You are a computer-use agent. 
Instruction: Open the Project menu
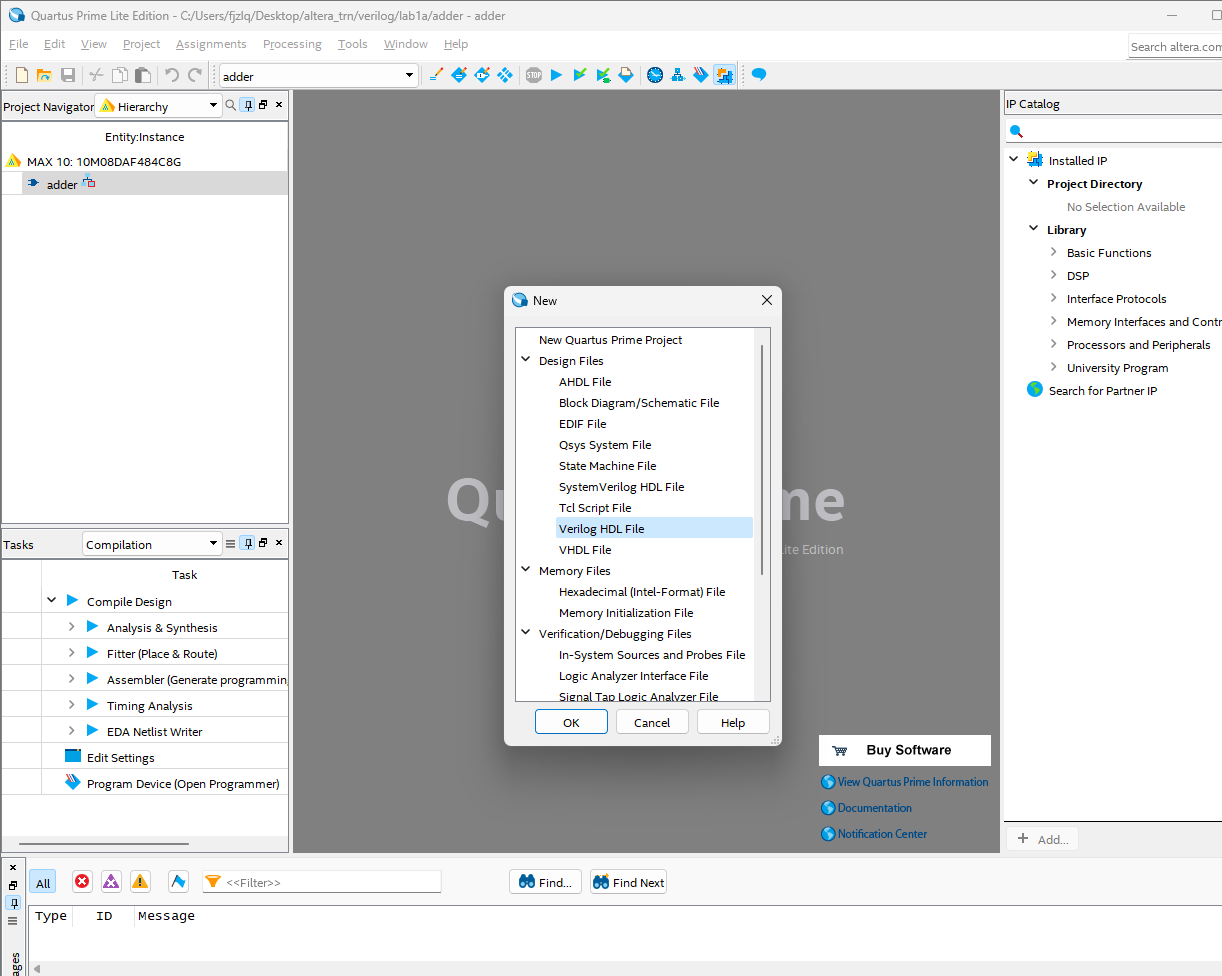tap(141, 44)
